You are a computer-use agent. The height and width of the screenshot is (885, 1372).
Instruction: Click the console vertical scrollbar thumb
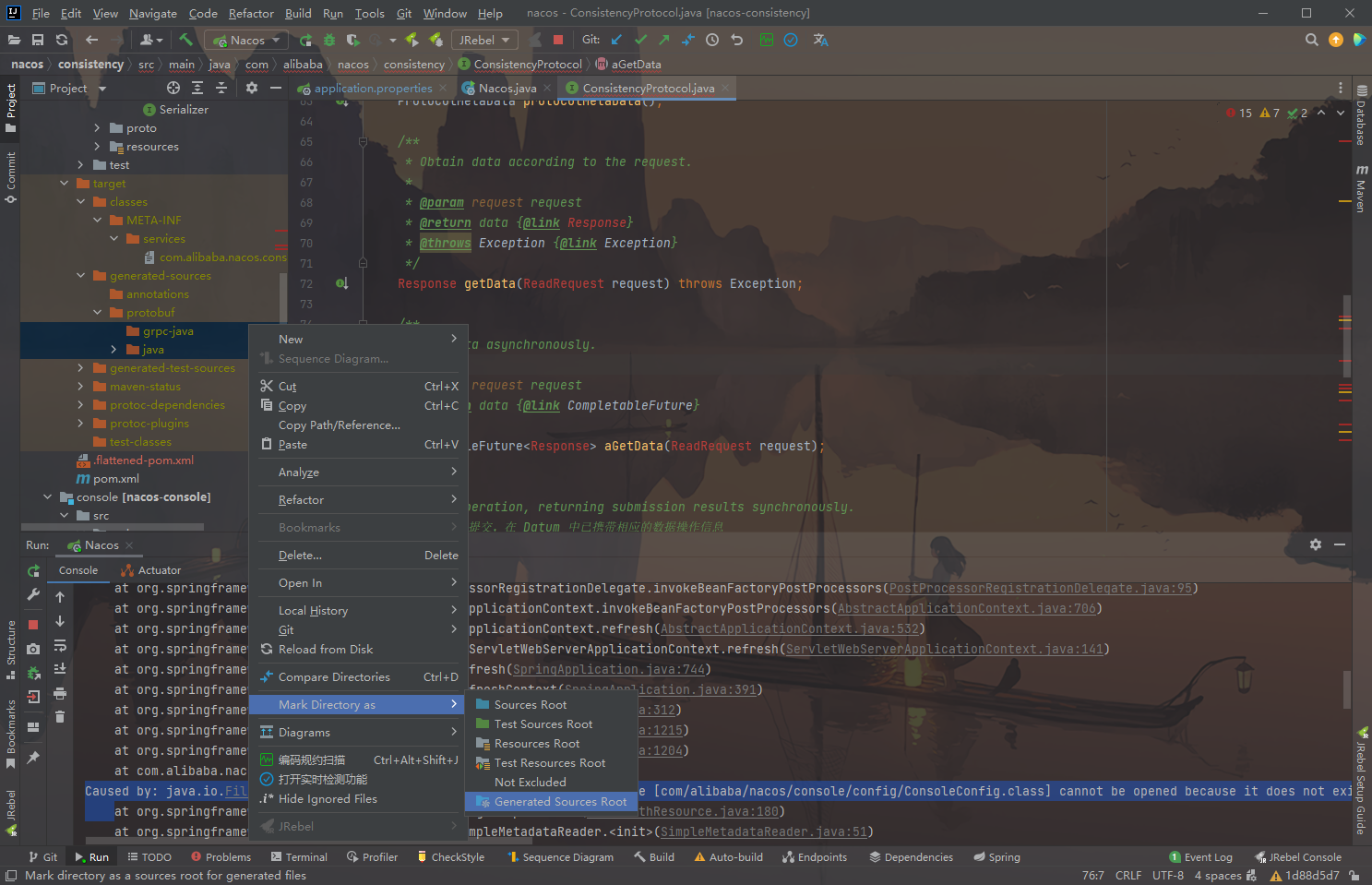(1347, 688)
